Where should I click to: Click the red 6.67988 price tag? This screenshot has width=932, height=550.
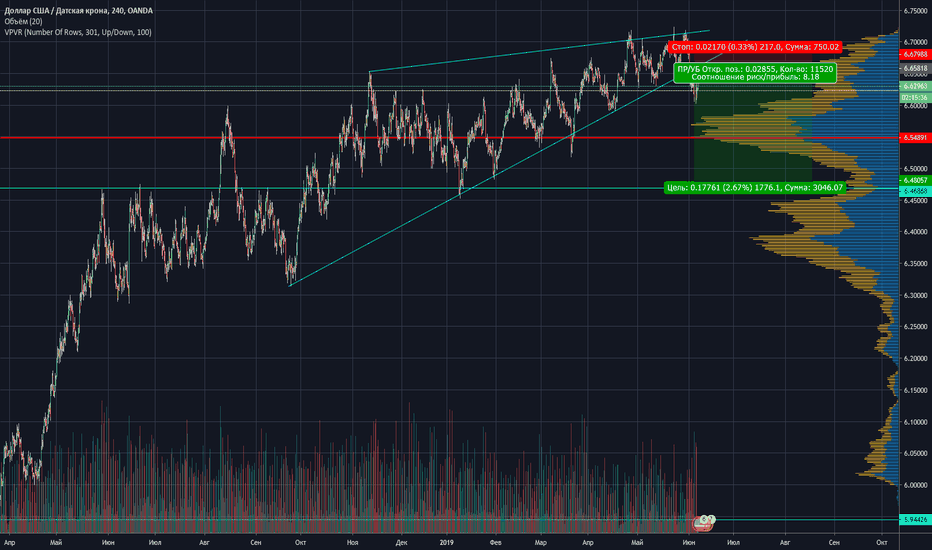click(x=915, y=54)
